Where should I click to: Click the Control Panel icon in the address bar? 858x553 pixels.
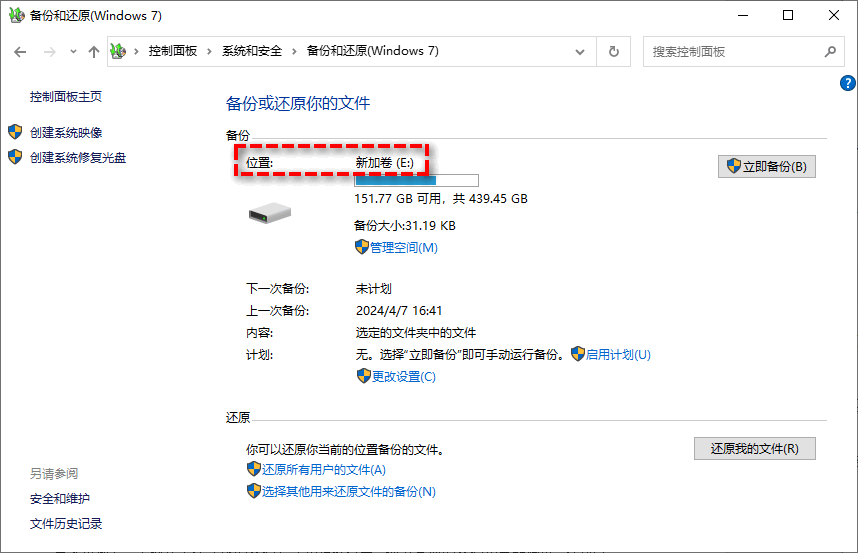point(118,51)
